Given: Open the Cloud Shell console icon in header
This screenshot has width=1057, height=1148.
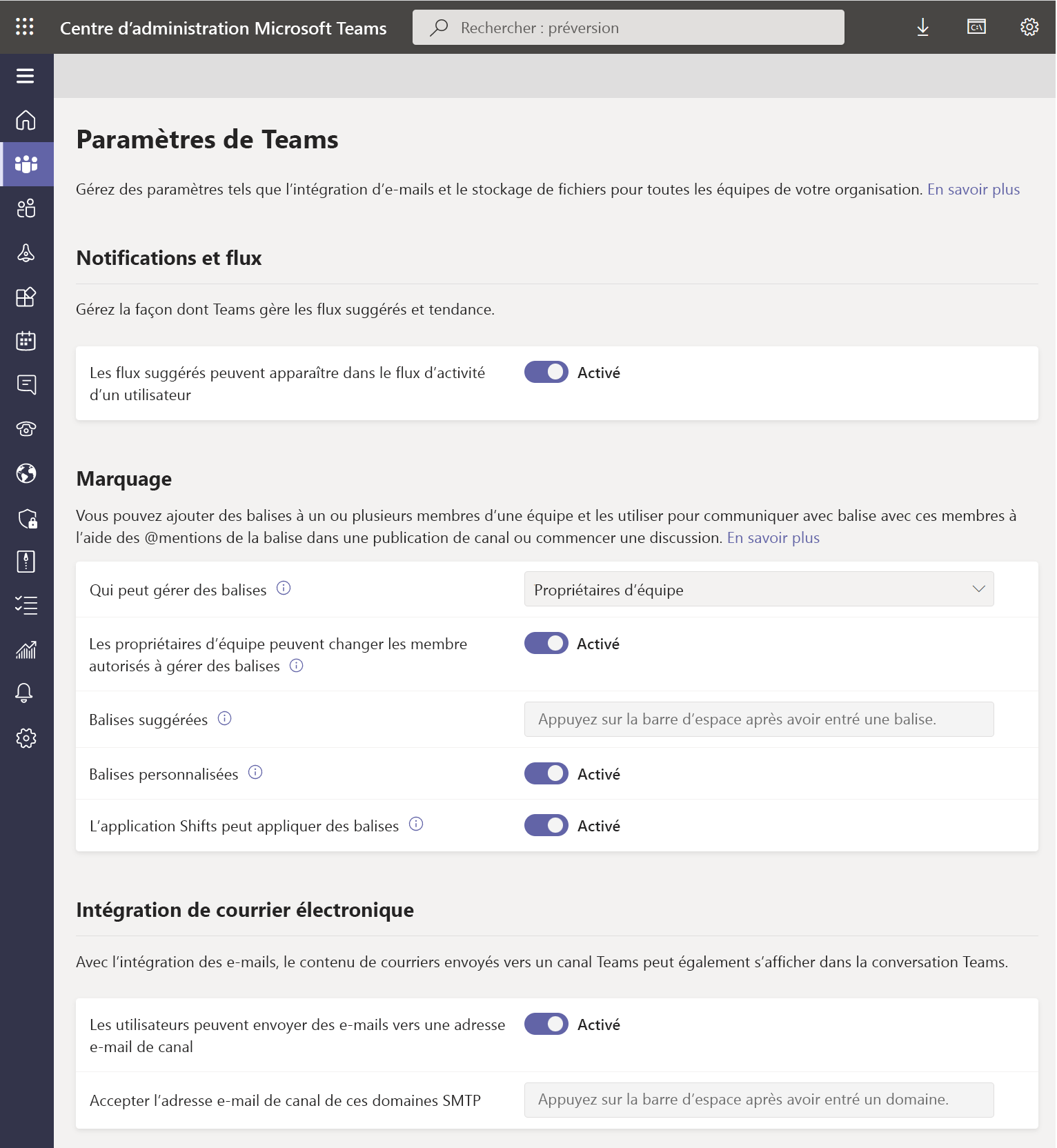Looking at the screenshot, I should click(x=976, y=27).
